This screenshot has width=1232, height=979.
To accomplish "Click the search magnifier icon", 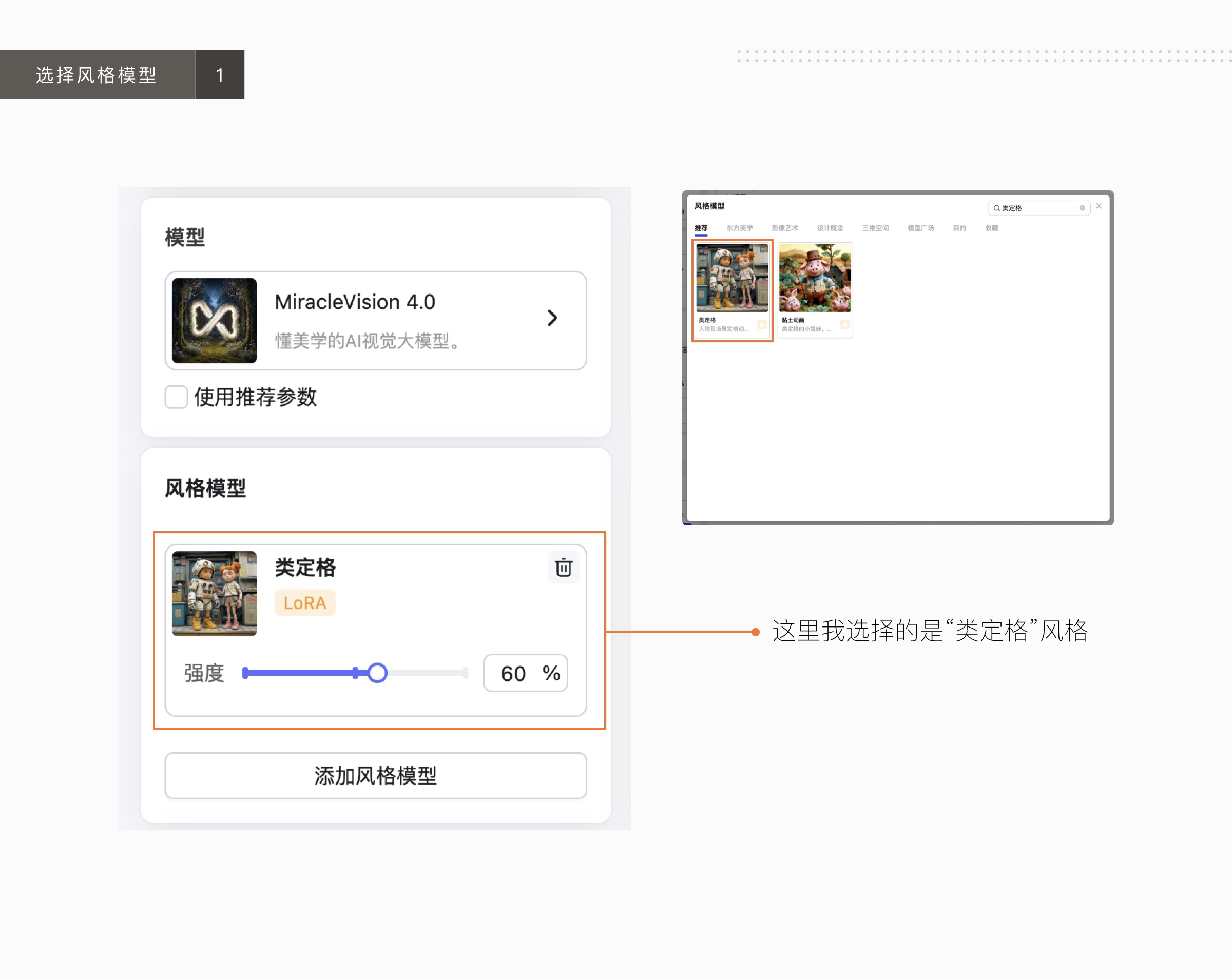I will (x=996, y=207).
